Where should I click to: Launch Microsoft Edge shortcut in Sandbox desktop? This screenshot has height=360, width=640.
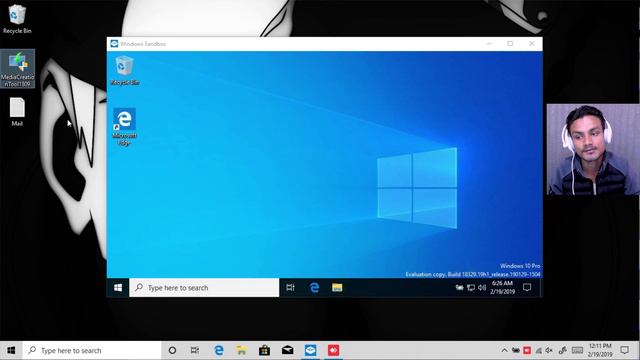click(x=124, y=127)
